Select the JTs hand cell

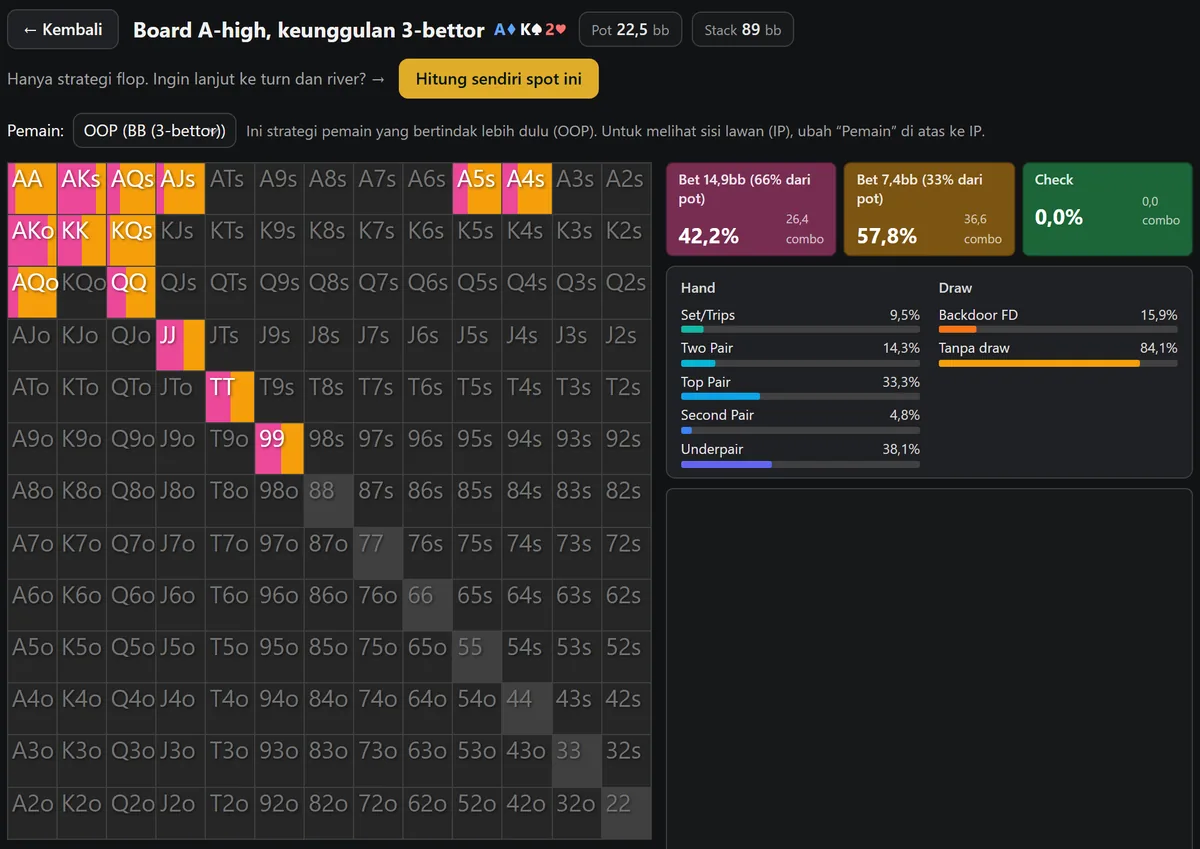(x=230, y=344)
